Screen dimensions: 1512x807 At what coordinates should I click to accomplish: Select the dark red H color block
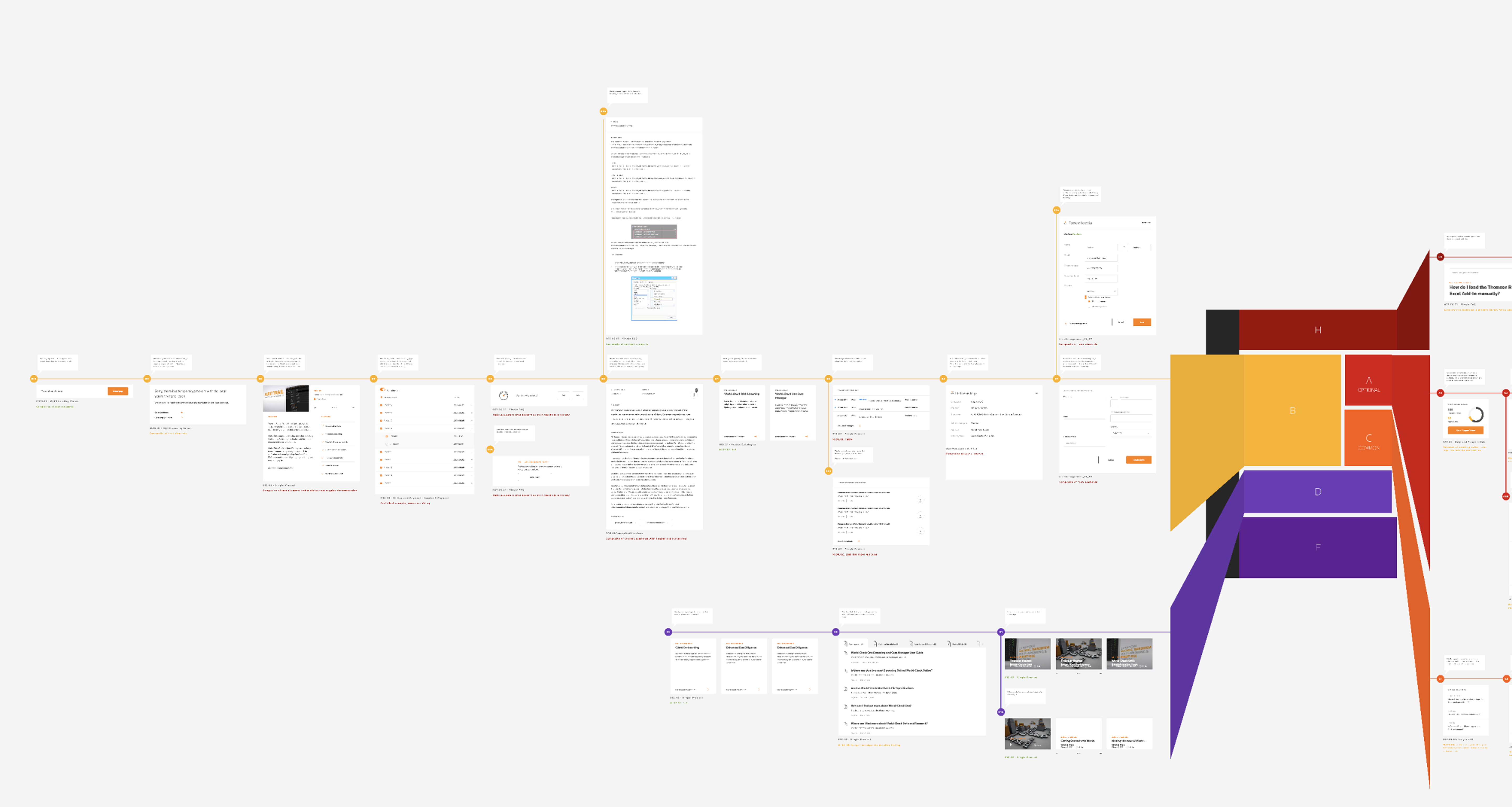point(1318,330)
